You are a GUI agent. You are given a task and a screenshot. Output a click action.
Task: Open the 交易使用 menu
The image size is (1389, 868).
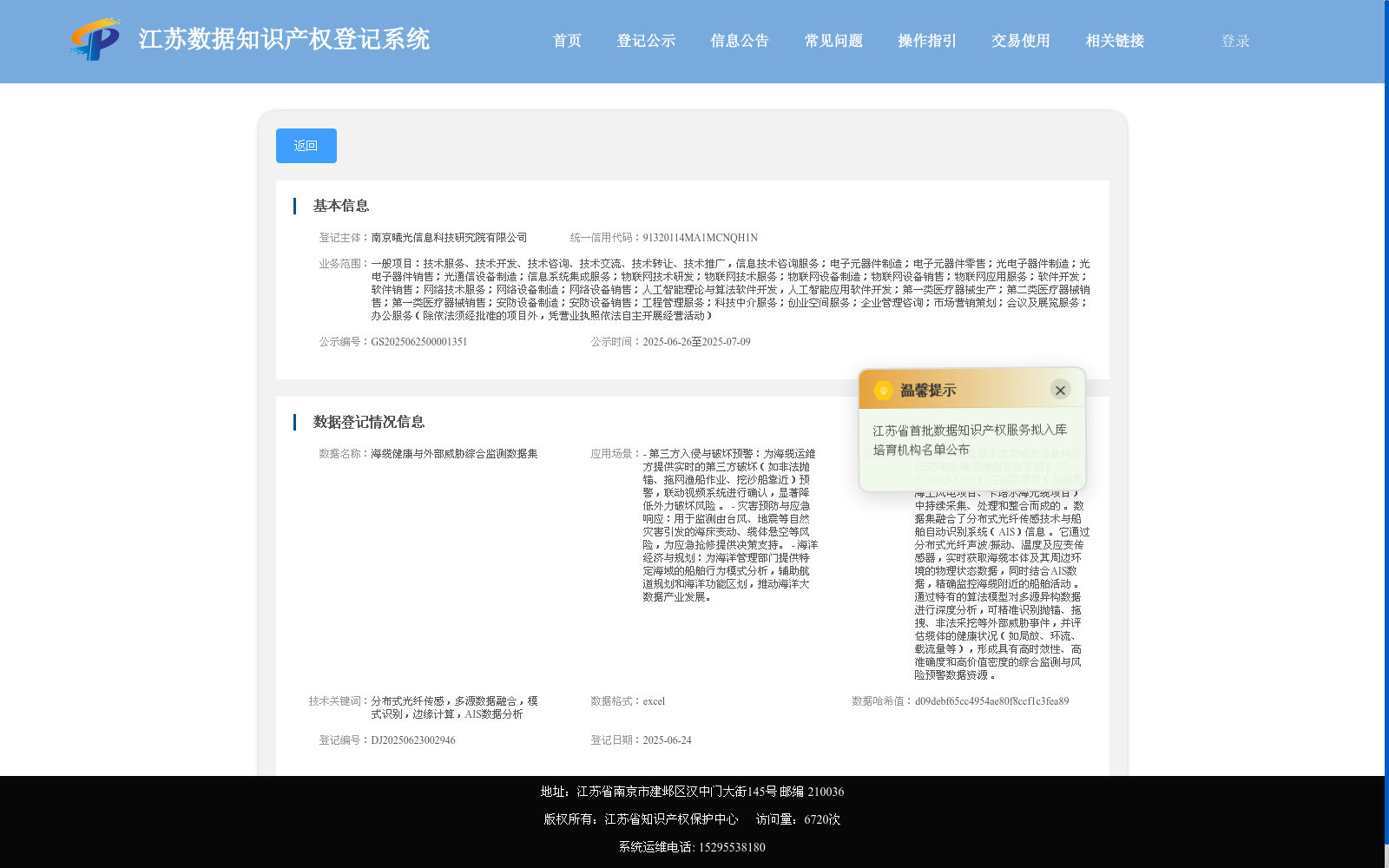pyautogui.click(x=1021, y=41)
